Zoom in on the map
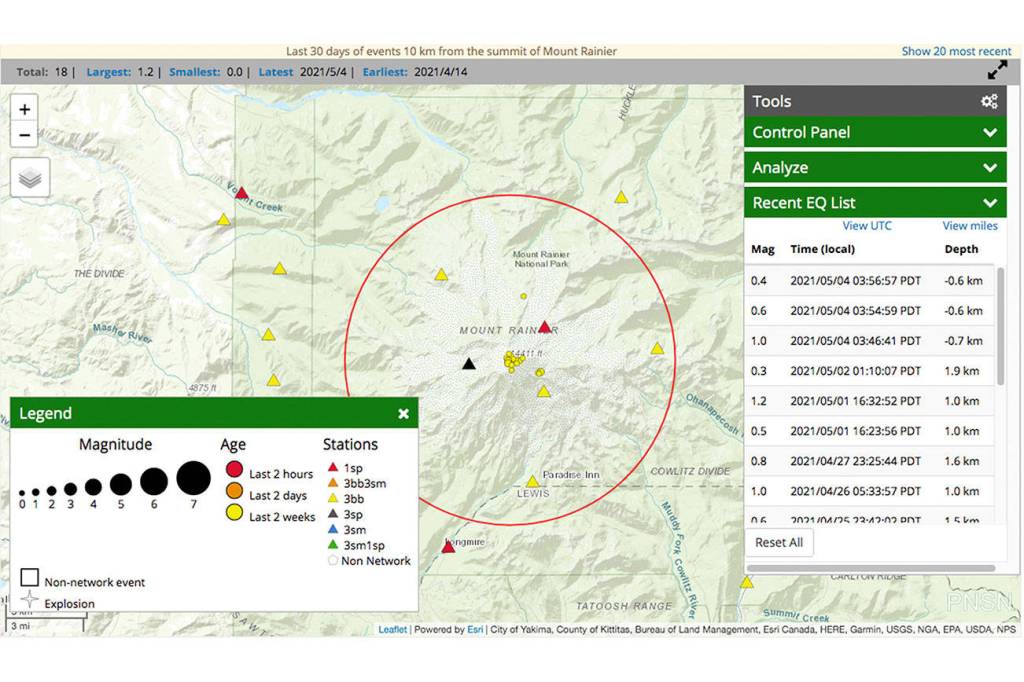The image size is (1024, 682). click(x=25, y=109)
